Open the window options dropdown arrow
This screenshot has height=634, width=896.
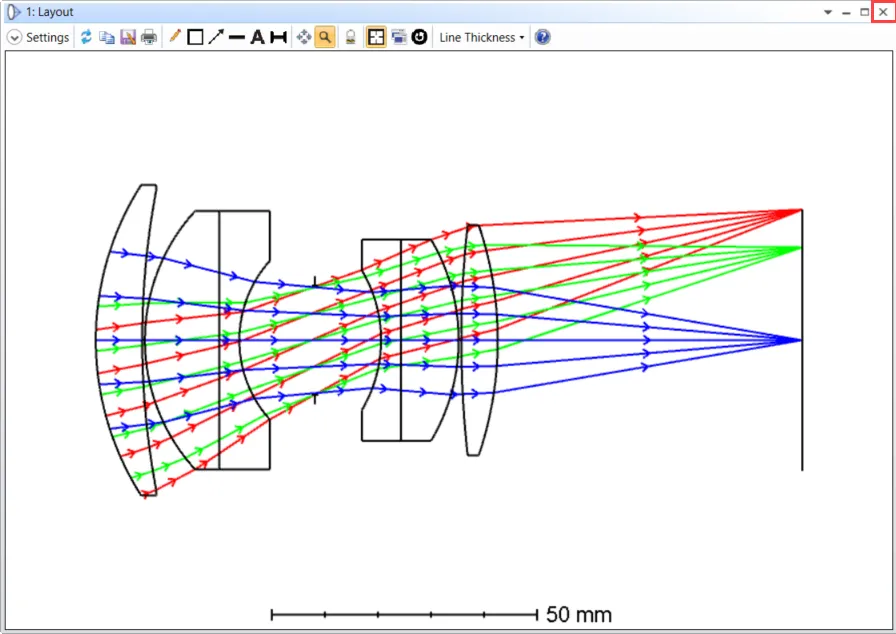828,12
